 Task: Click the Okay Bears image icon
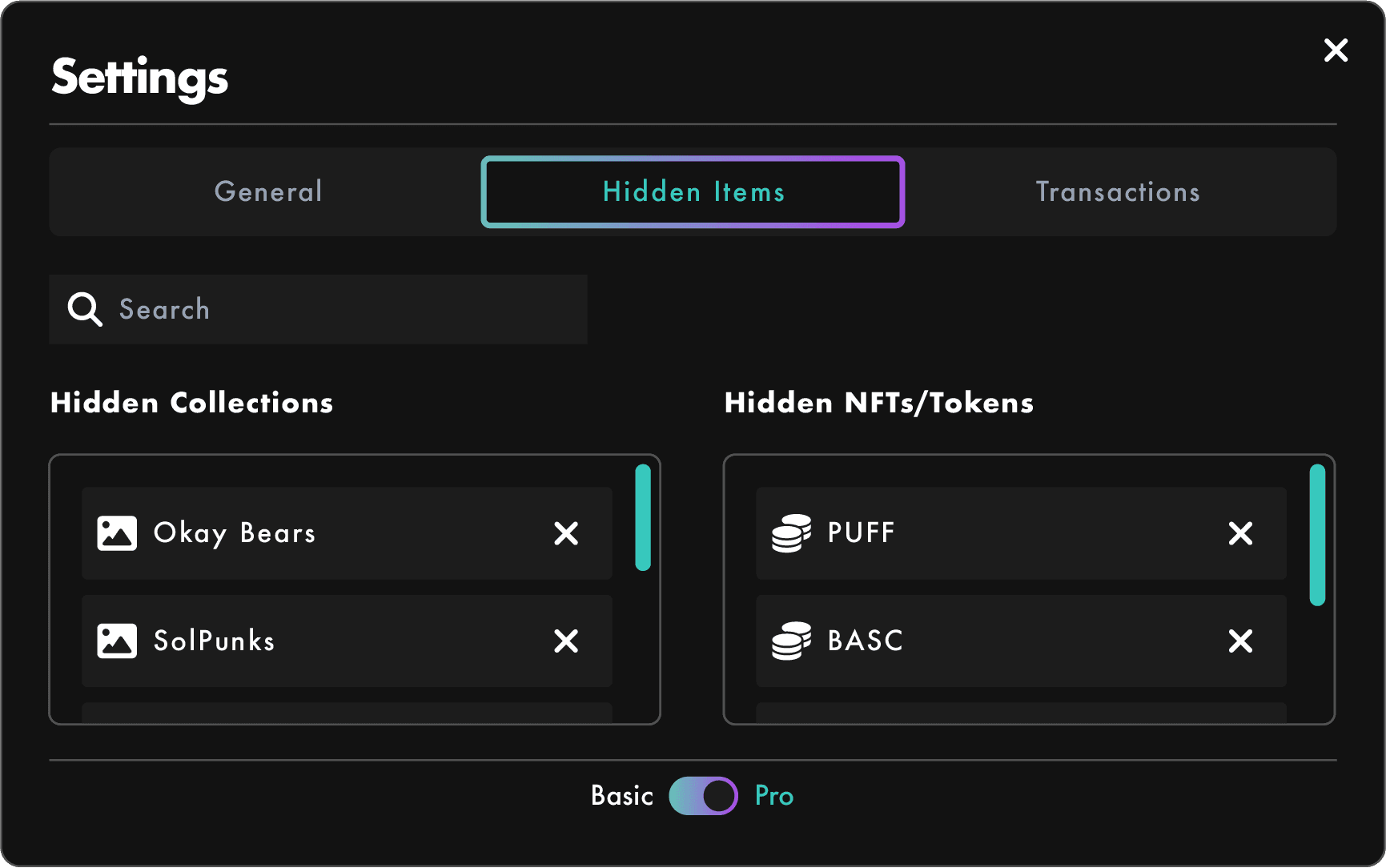point(117,533)
